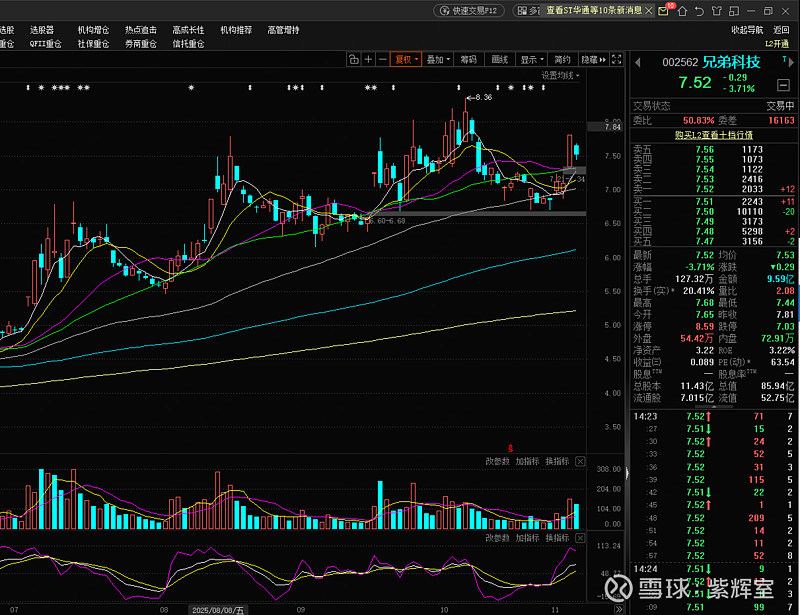The image size is (800, 615).
Task: Click 换指标 on the bottom indicator panel
Action: click(557, 538)
